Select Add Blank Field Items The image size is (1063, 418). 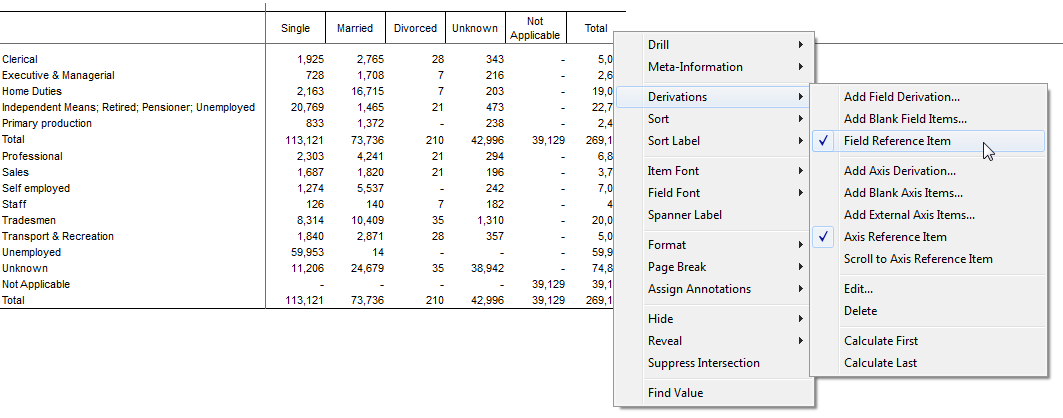pos(905,119)
